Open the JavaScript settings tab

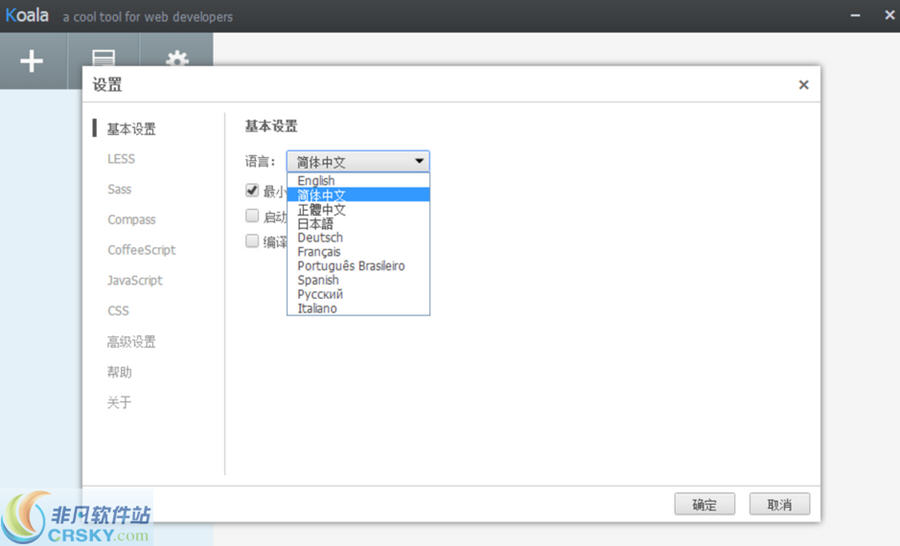point(135,280)
